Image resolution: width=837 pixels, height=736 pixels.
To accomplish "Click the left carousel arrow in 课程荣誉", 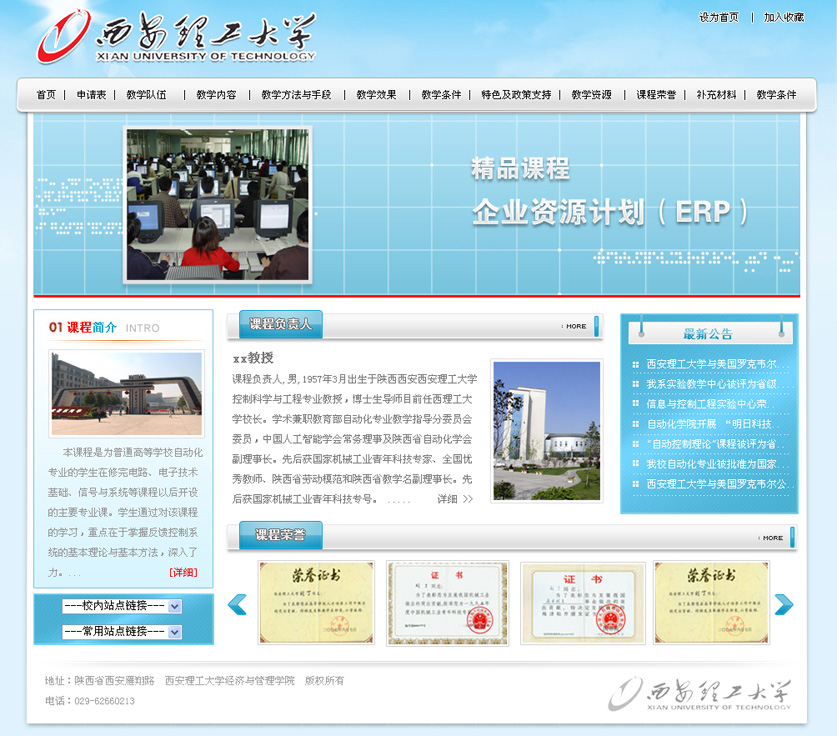I will tap(237, 604).
